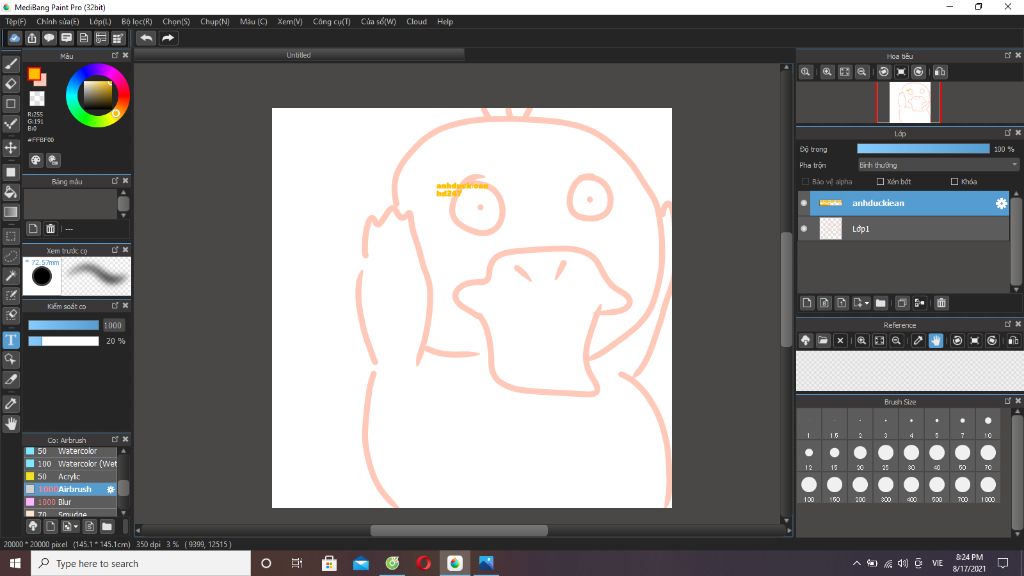Viewport: 1024px width, 576px height.
Task: Hide the Lớp1 layer
Action: point(804,229)
